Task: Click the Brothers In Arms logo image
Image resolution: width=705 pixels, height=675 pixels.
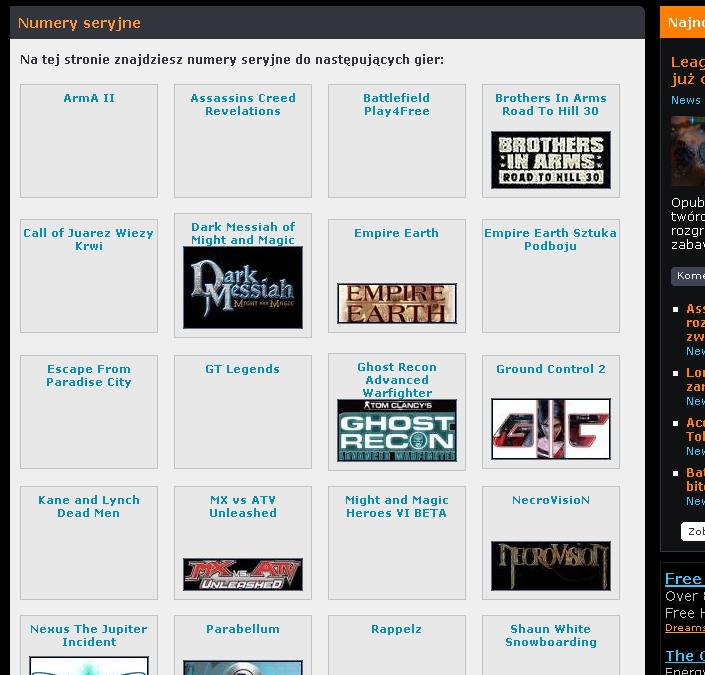Action: (x=551, y=160)
